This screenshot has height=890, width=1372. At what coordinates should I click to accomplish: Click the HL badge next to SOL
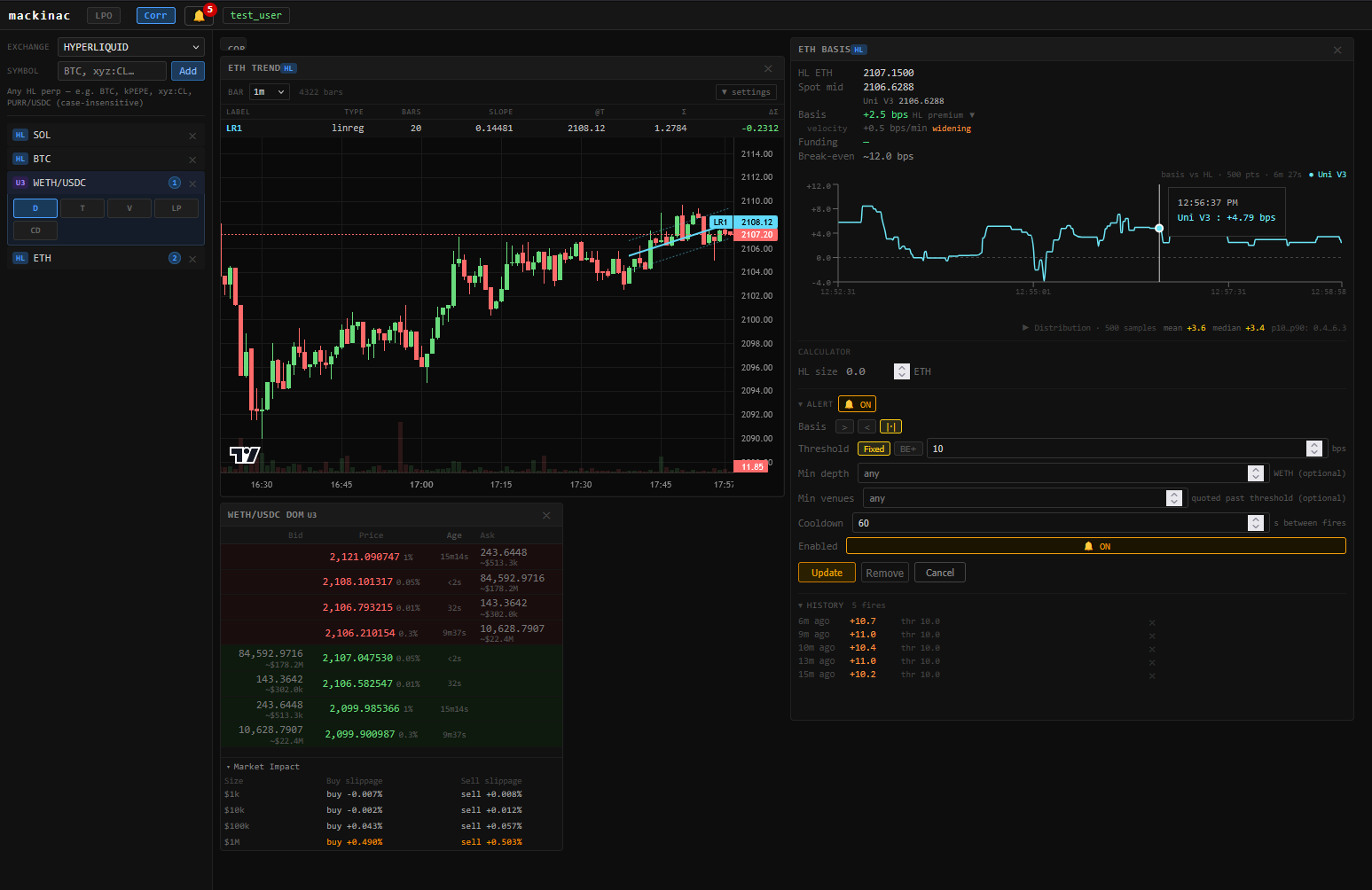pyautogui.click(x=20, y=135)
